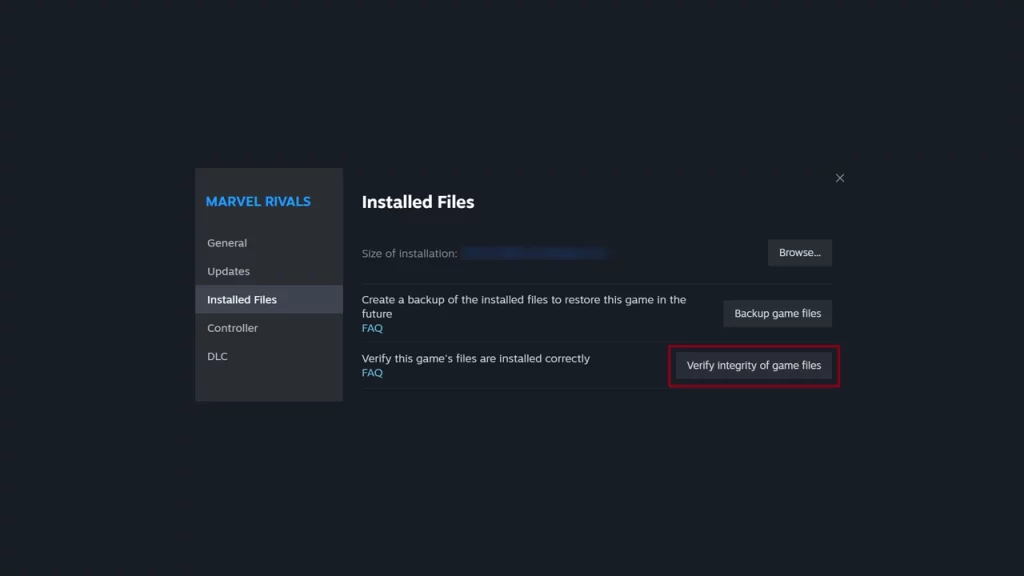Click the Browse... button
The width and height of the screenshot is (1024, 576).
tap(799, 253)
